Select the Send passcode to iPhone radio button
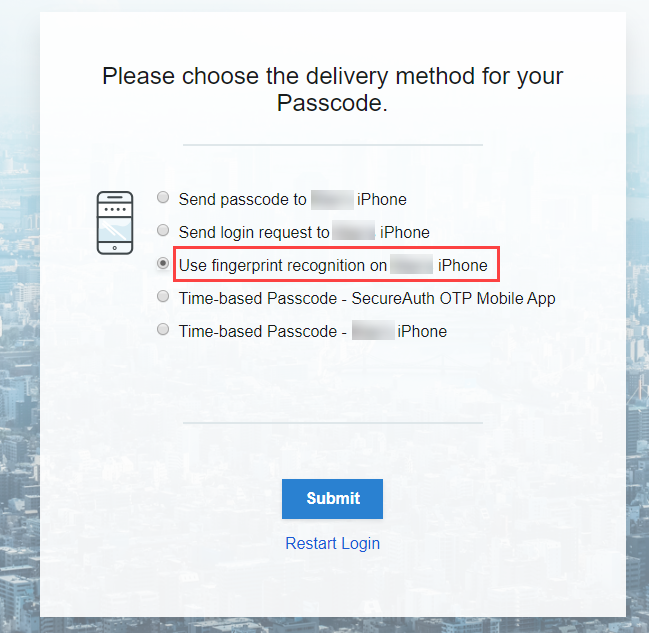This screenshot has width=649, height=633. (x=163, y=198)
